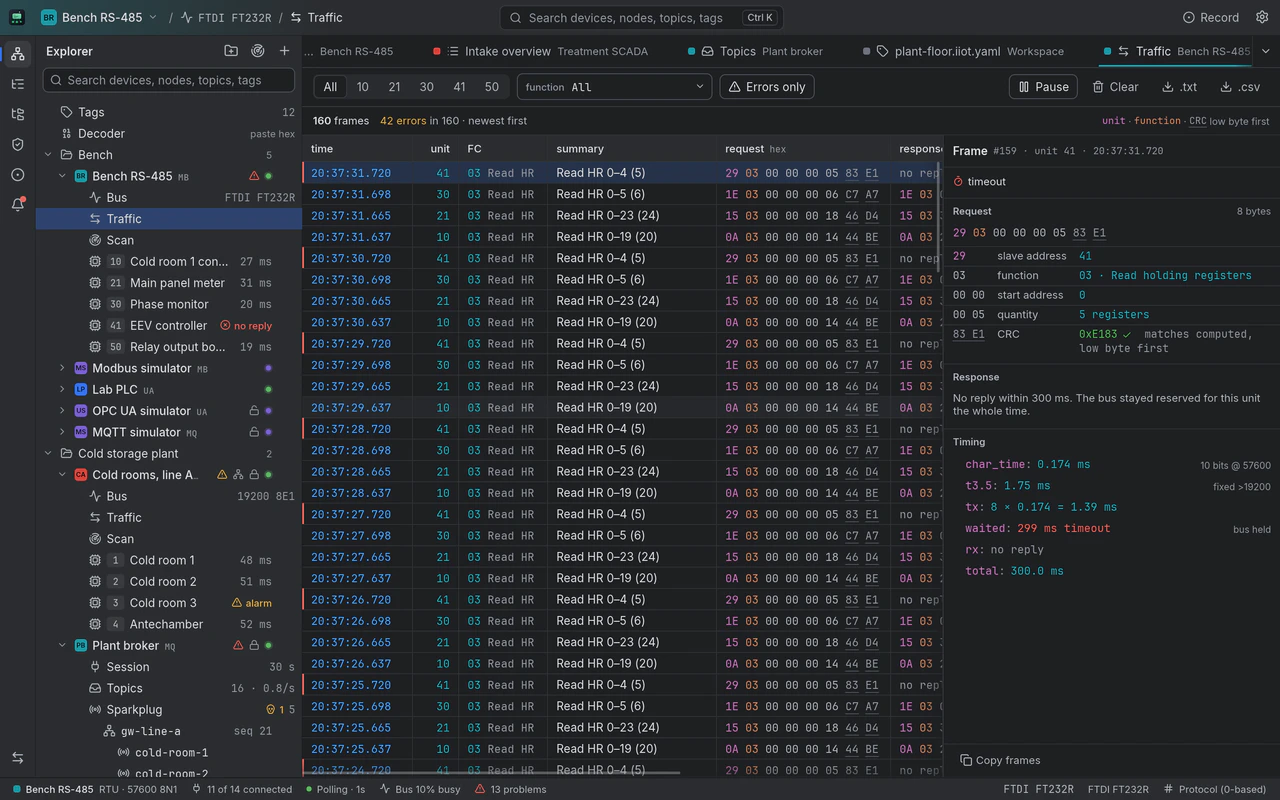
Task: Switch to the Intake overview tab
Action: coord(540,51)
